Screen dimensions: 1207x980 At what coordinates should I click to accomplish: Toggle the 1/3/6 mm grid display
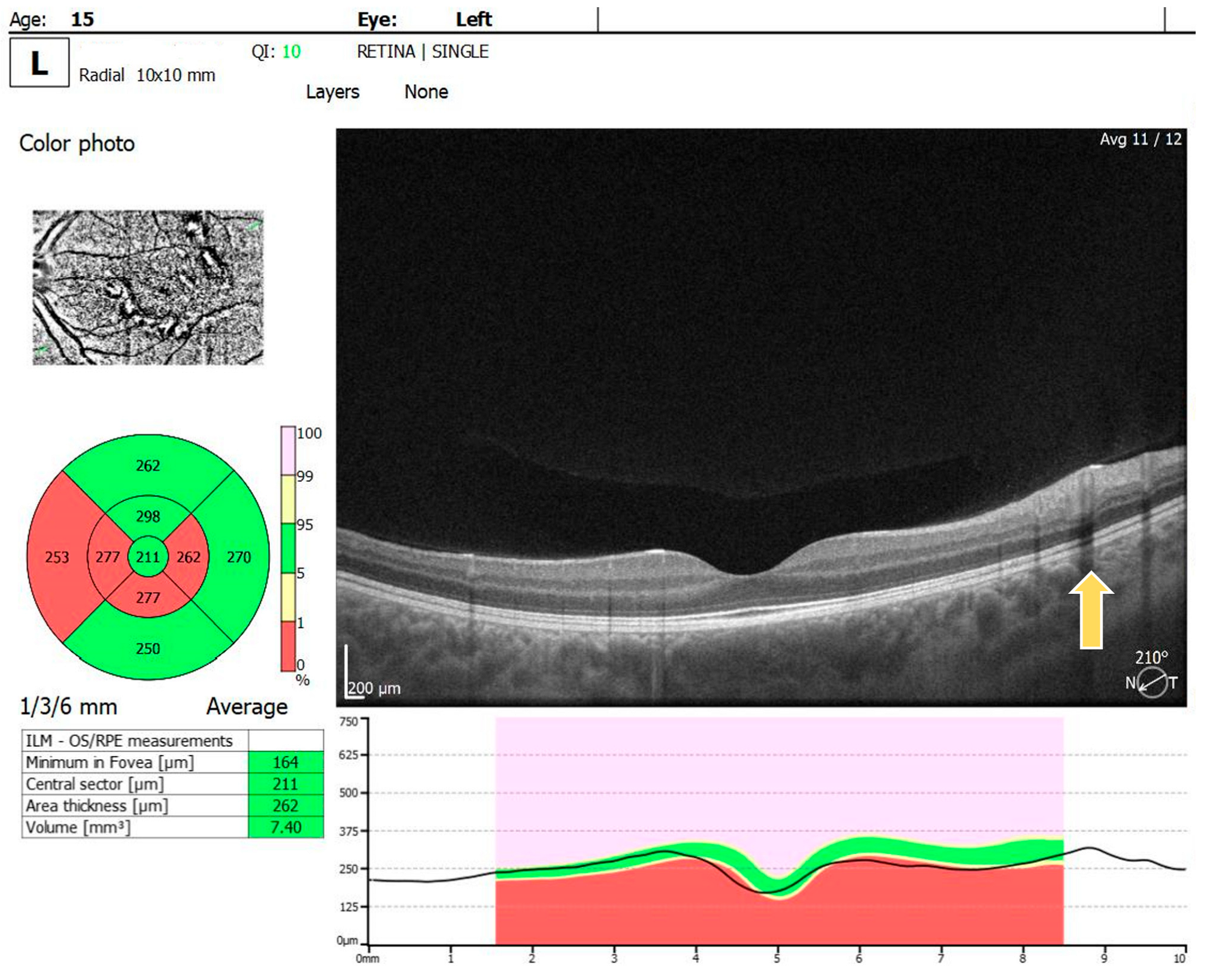point(68,707)
